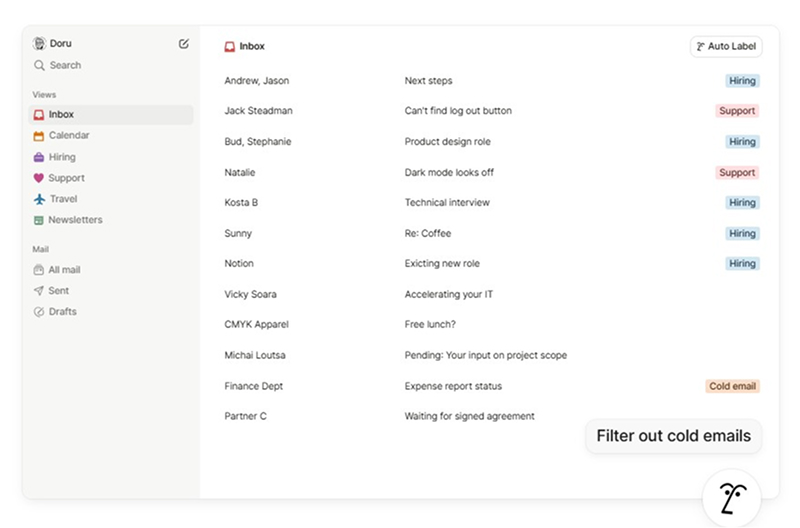Image resolution: width=800 pixels, height=528 pixels.
Task: Click Support tag on Dark mode email
Action: 737,172
